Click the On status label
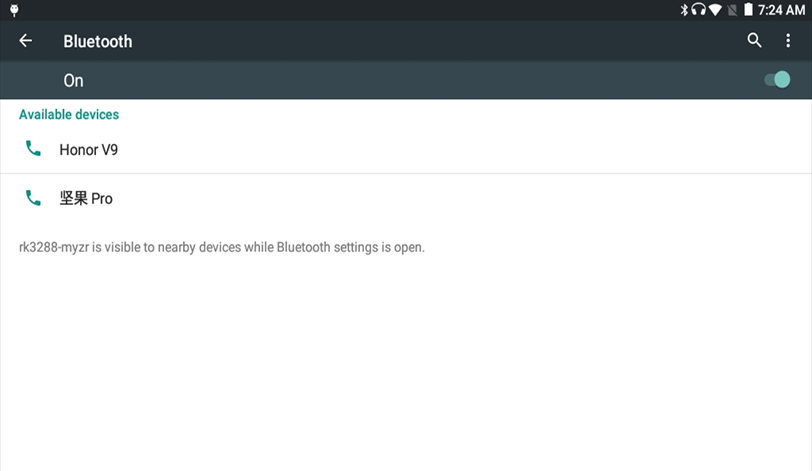 click(x=74, y=81)
